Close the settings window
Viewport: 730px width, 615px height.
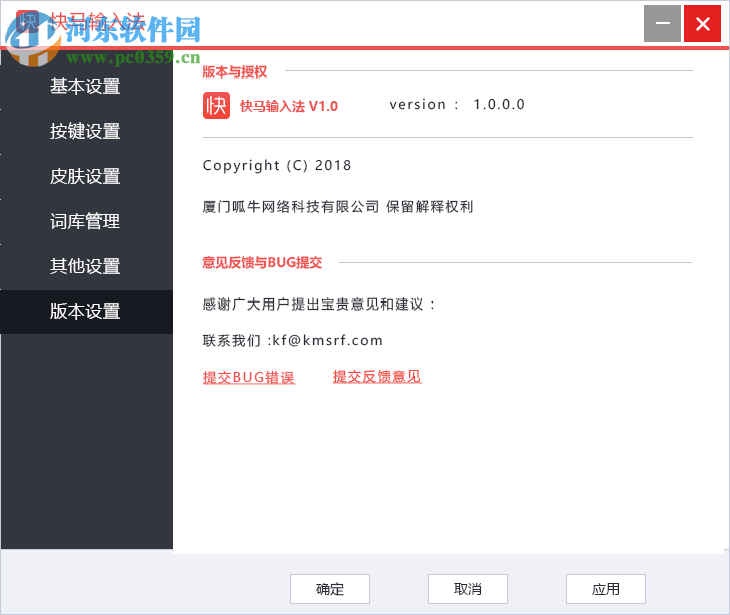click(x=702, y=23)
